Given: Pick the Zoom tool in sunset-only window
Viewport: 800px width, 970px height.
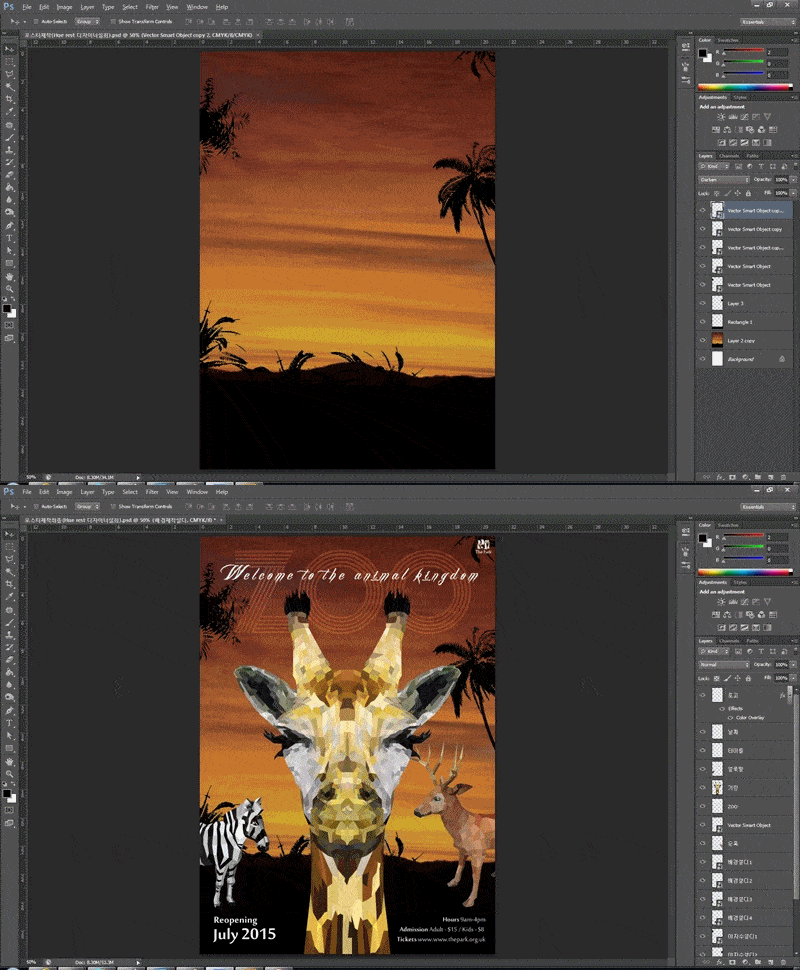Looking at the screenshot, I should click(9, 289).
